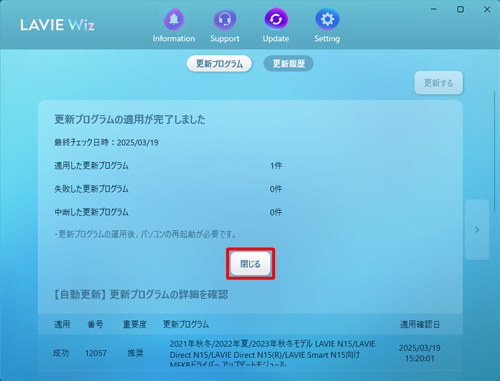
Task: Click 最終チェック日時:2025/03/19 text
Action: (x=106, y=143)
